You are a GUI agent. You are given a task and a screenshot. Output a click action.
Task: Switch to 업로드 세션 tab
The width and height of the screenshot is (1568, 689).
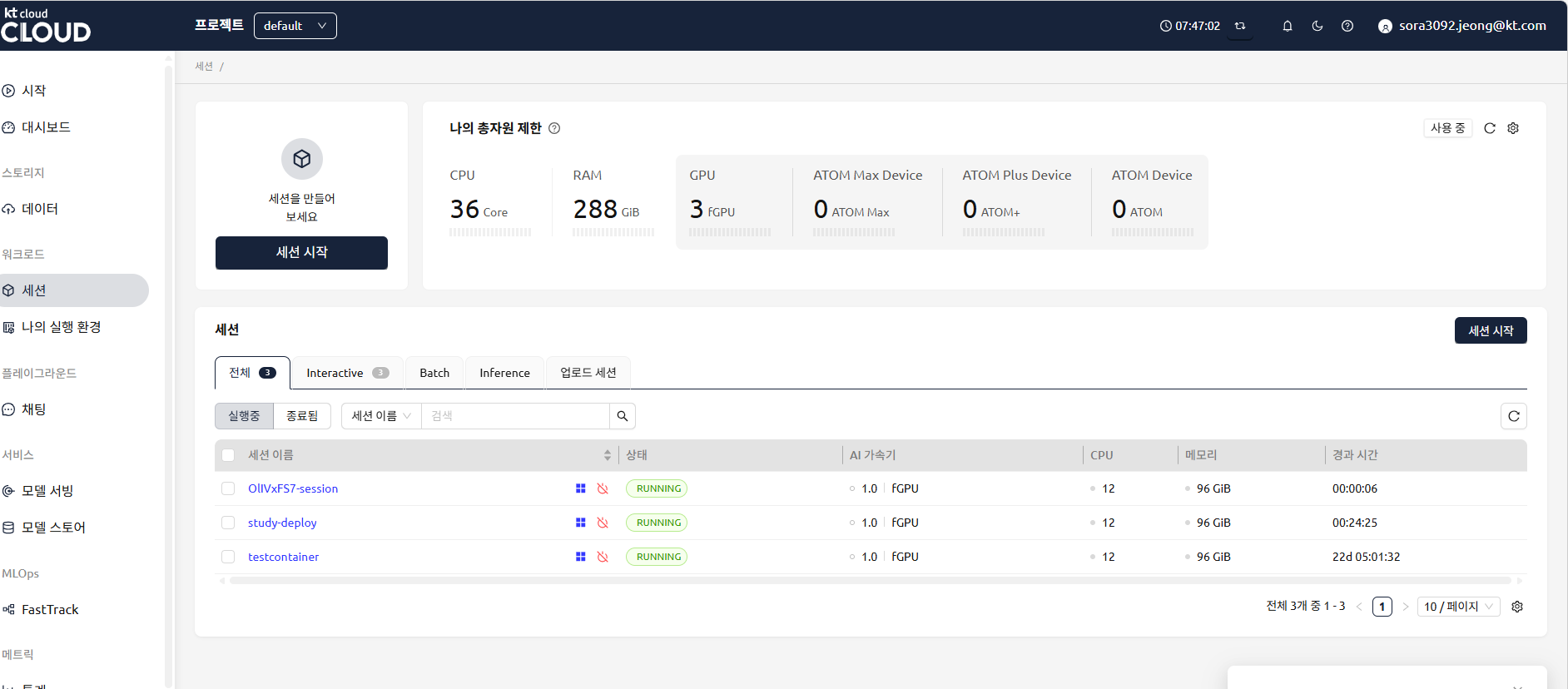pyautogui.click(x=588, y=373)
